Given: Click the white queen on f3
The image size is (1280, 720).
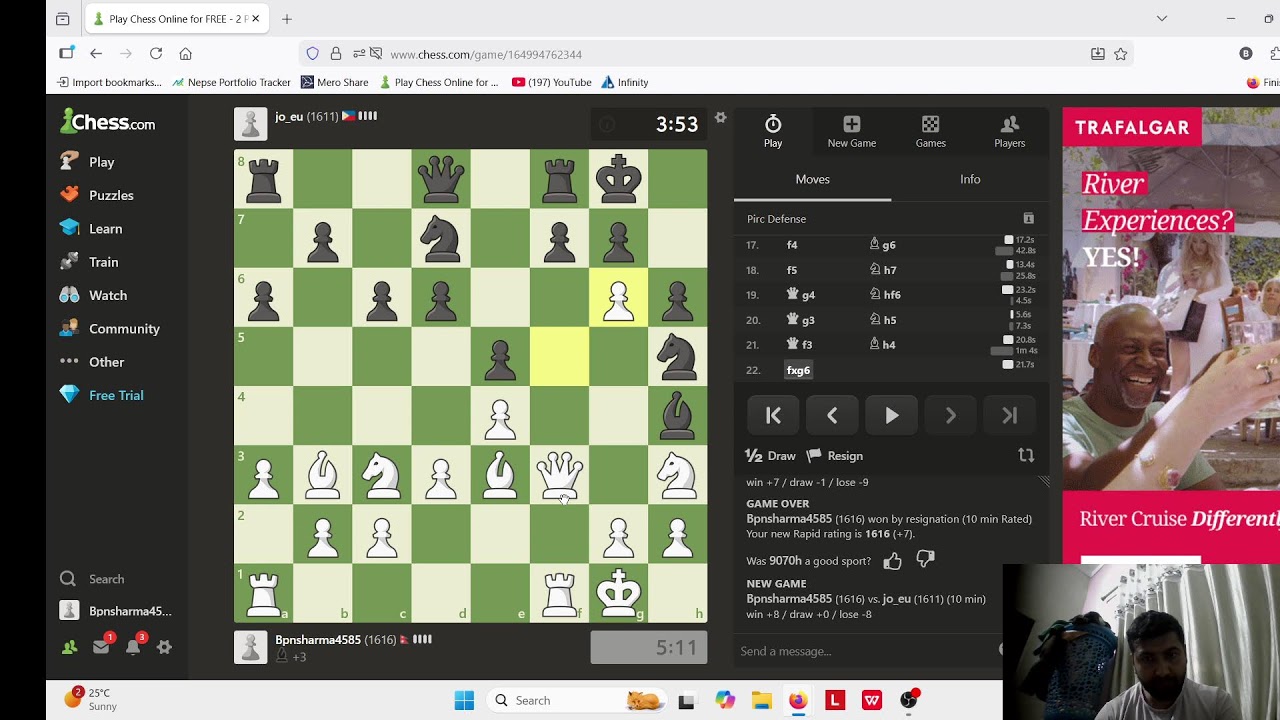Looking at the screenshot, I should pyautogui.click(x=559, y=474).
